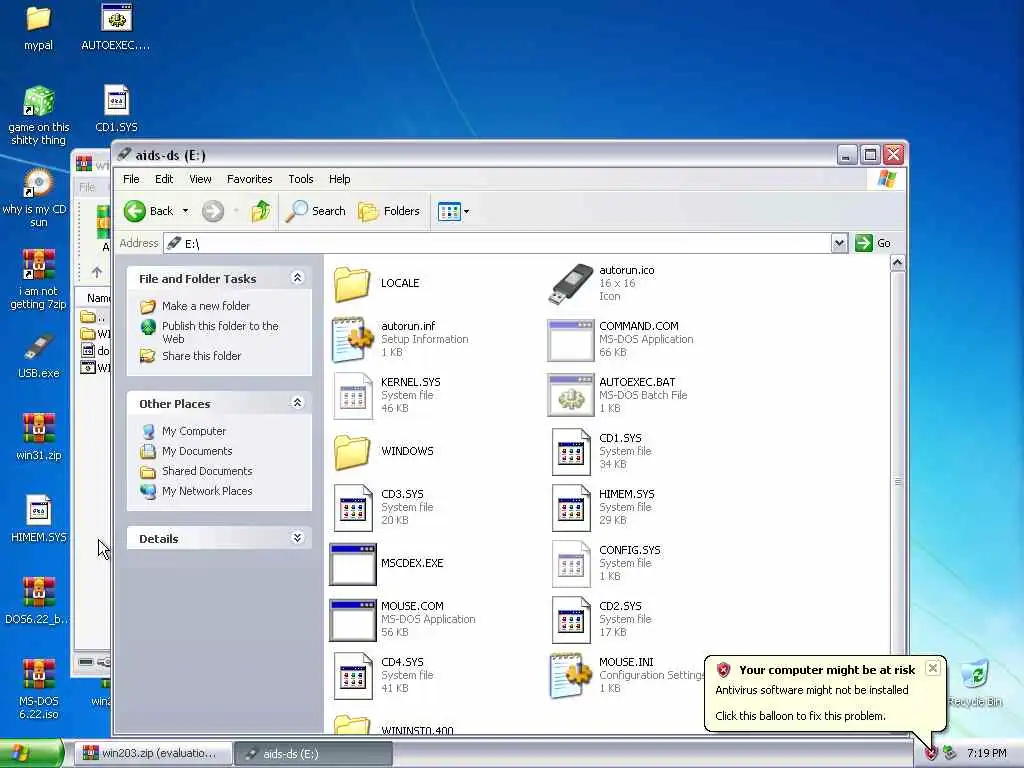Open the File menu in Explorer
Screen dimensions: 1024x768
pos(131,179)
